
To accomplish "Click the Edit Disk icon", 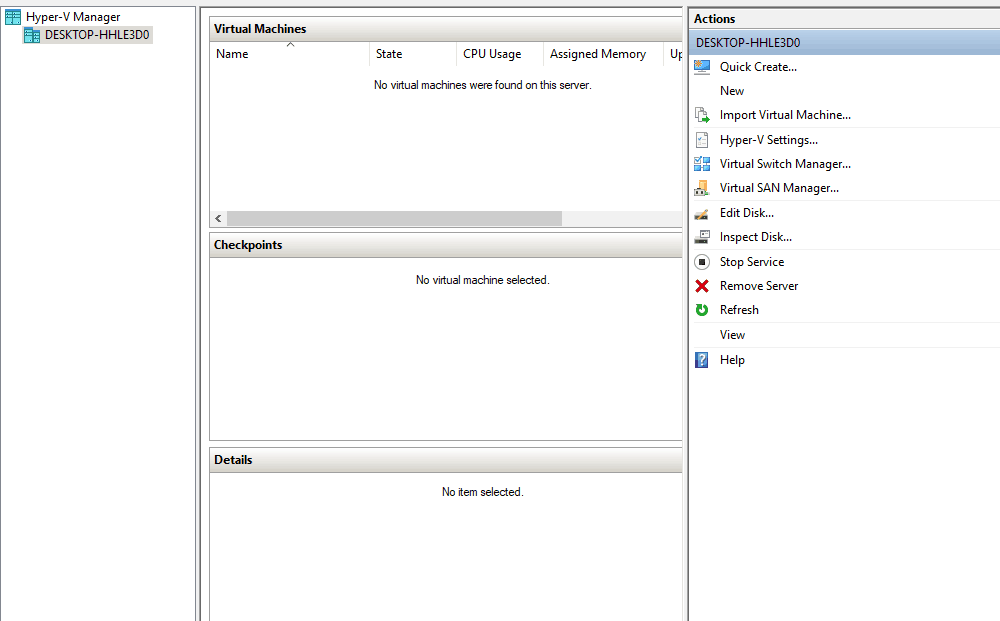I will tap(702, 213).
